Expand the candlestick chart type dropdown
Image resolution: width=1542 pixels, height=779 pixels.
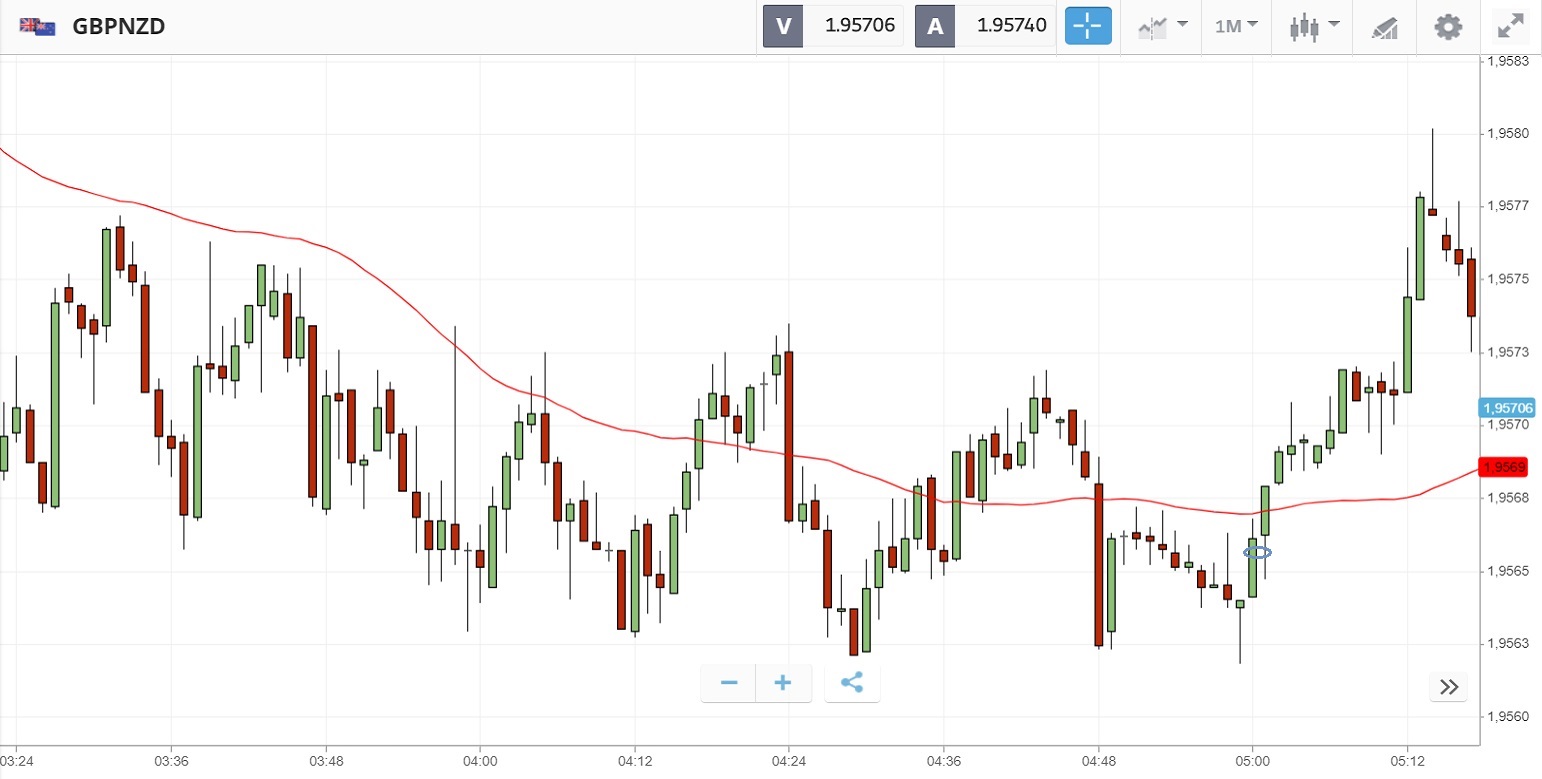click(x=1314, y=26)
